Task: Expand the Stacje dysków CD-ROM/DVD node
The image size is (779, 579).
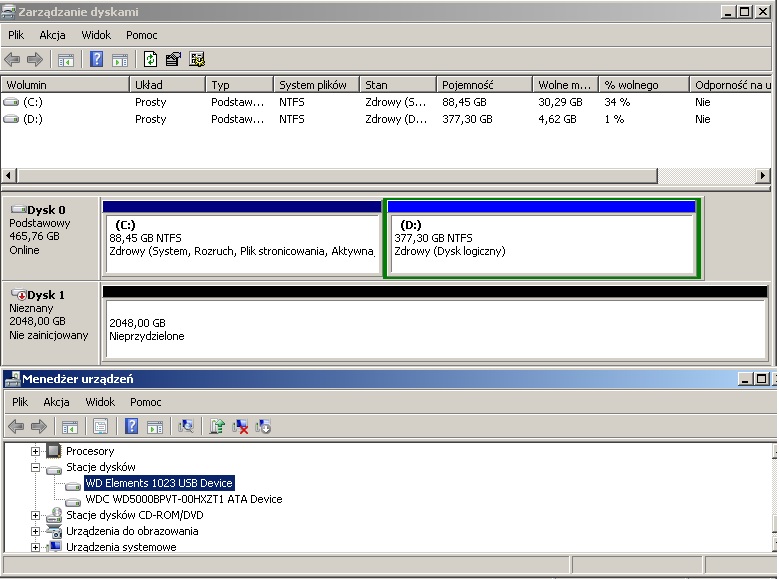Action: click(x=37, y=515)
